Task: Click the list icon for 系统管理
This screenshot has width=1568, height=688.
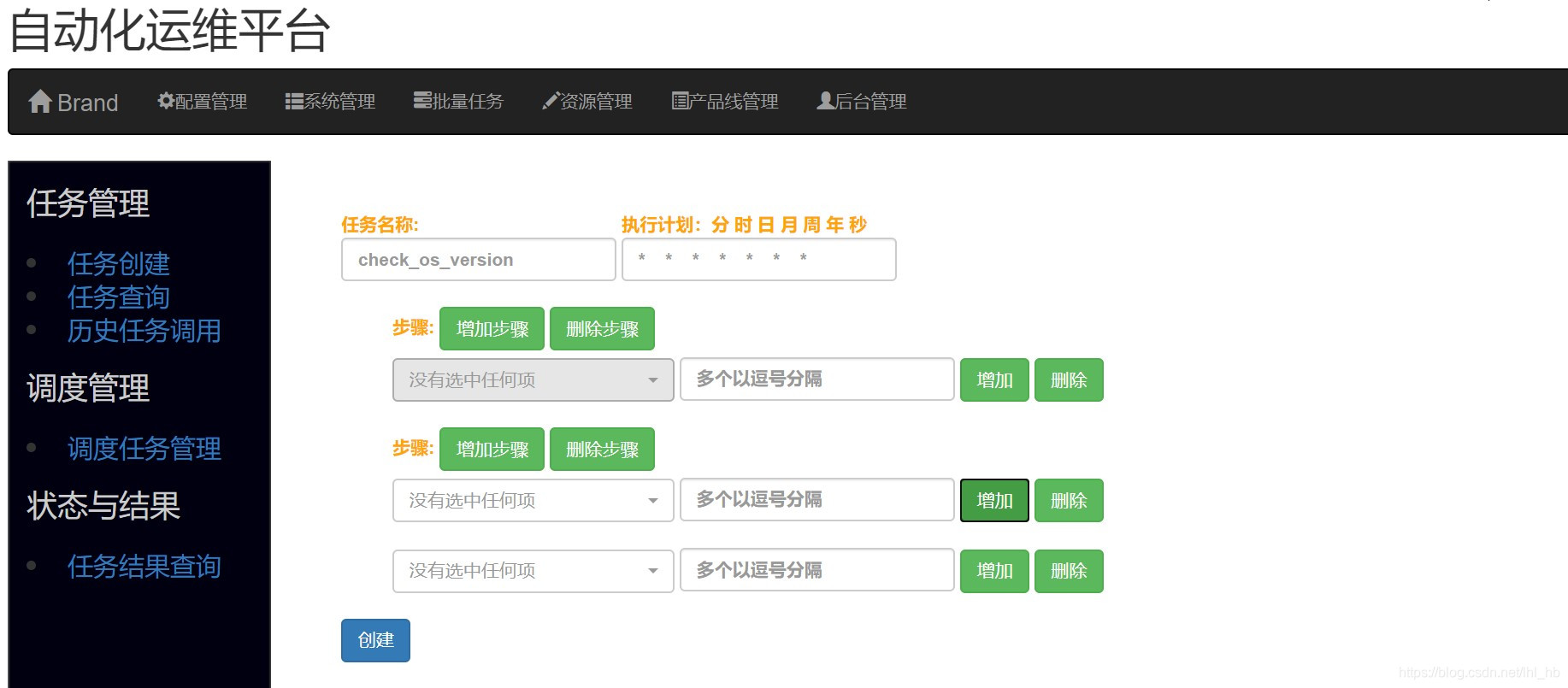Action: point(294,101)
